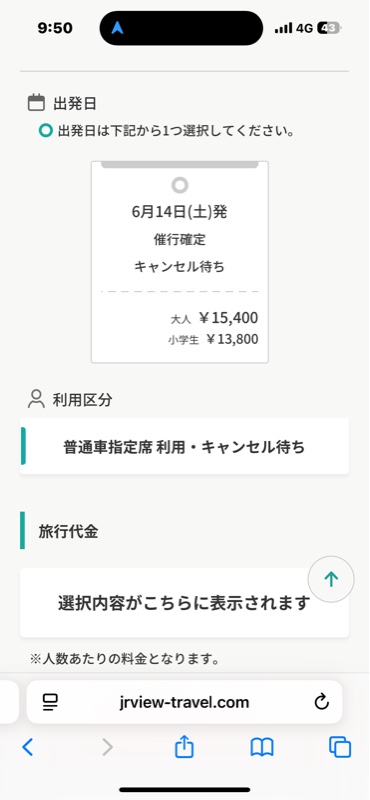Tap the 6月14日 departure date card

tap(180, 262)
